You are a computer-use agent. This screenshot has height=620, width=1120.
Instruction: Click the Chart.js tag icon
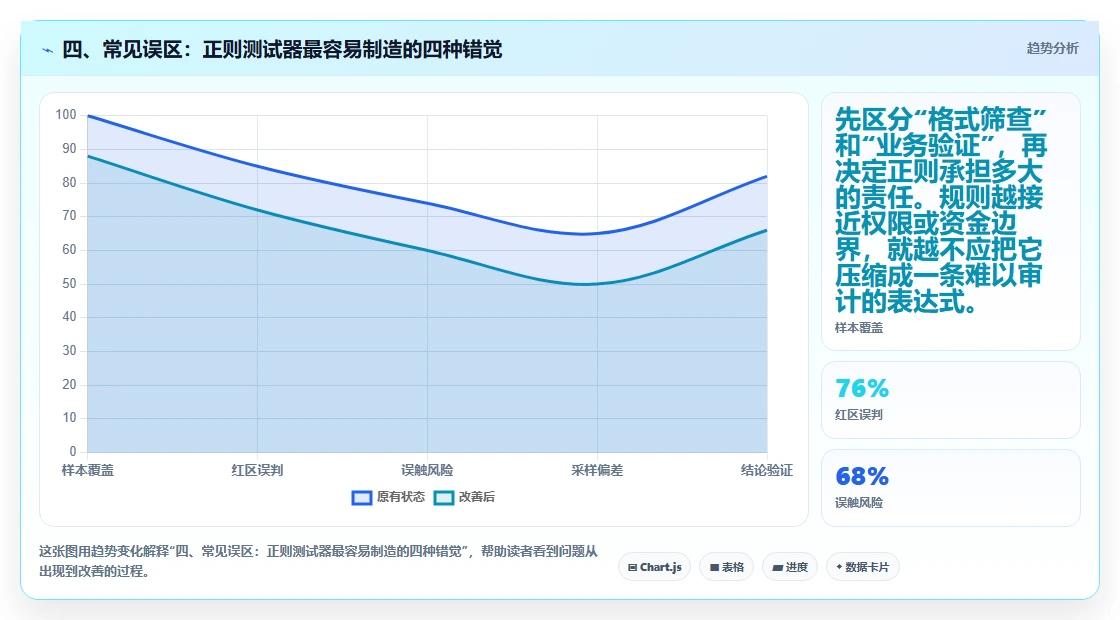pos(632,568)
